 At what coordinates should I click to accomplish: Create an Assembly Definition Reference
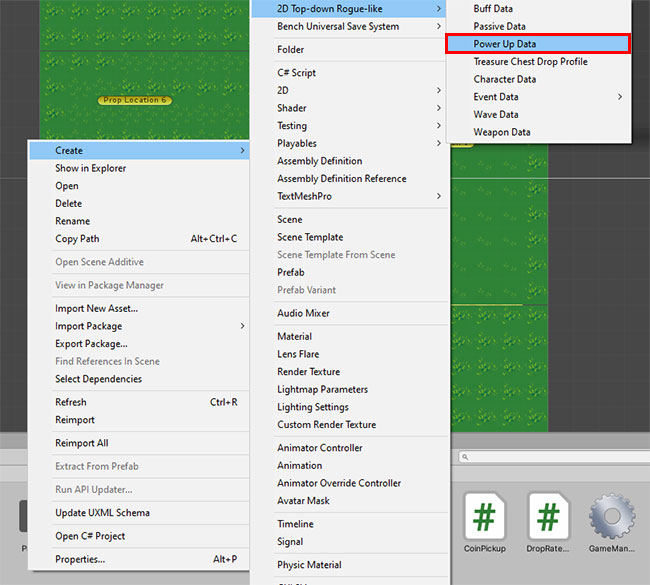[x=349, y=179]
